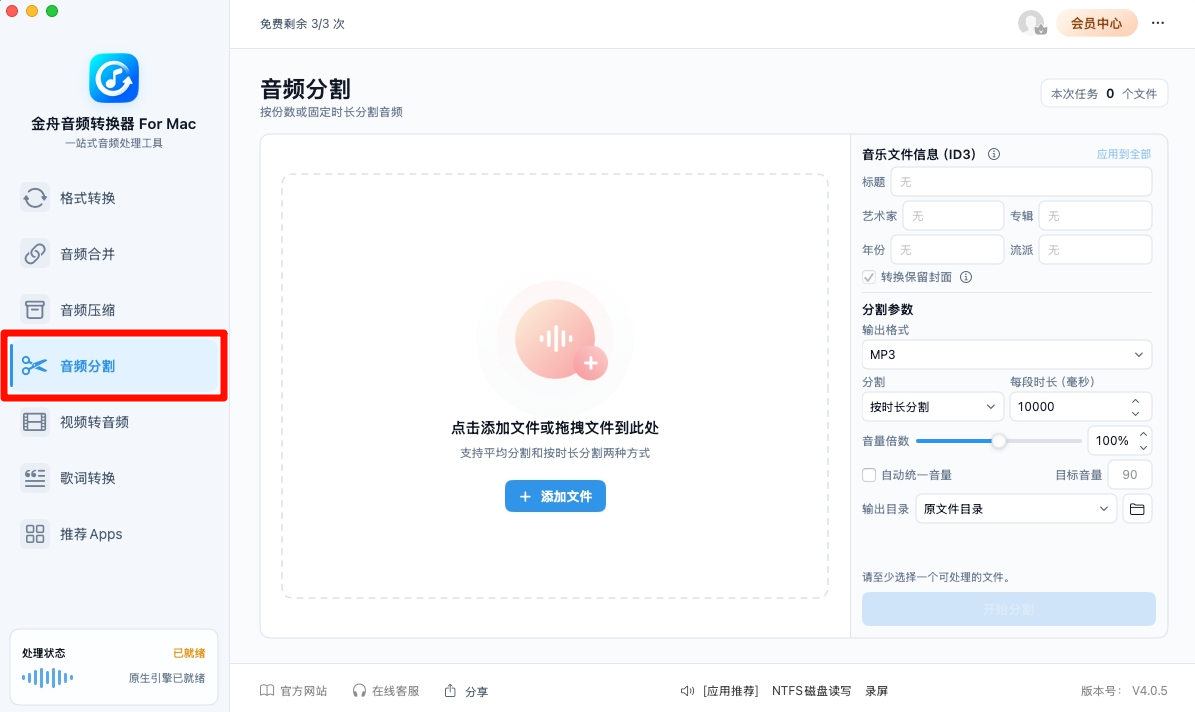Open the 录屏 recommendation link
Screen dimensions: 1195x712
[x=876, y=691]
